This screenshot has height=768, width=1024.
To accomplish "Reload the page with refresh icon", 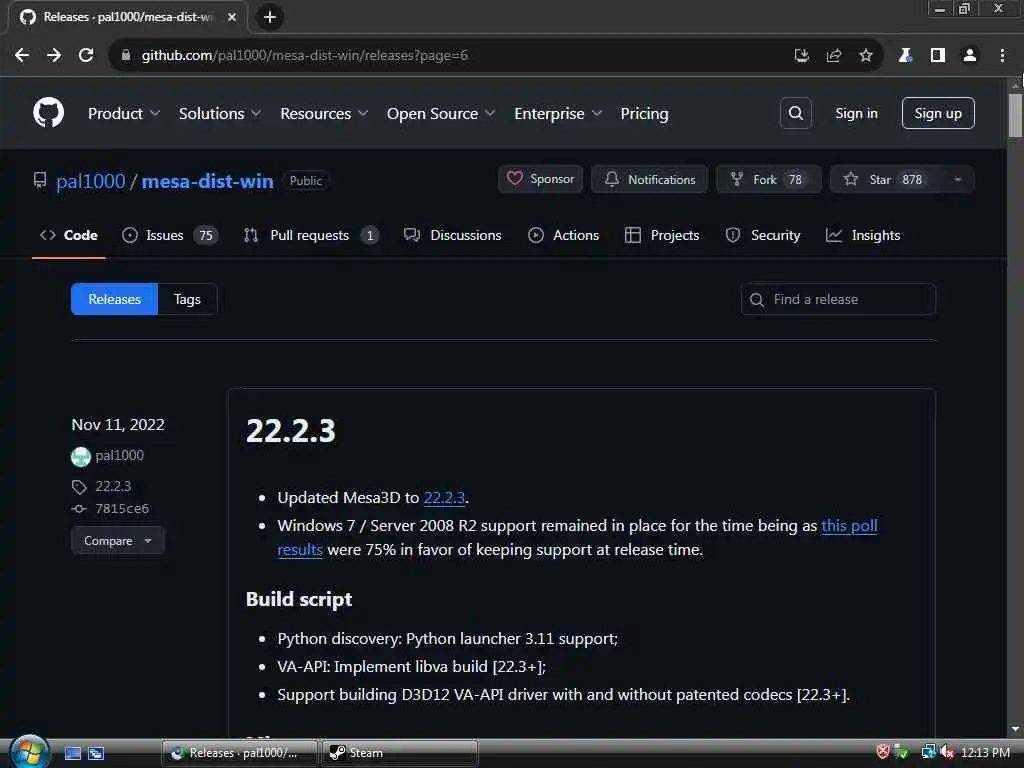I will point(86,56).
